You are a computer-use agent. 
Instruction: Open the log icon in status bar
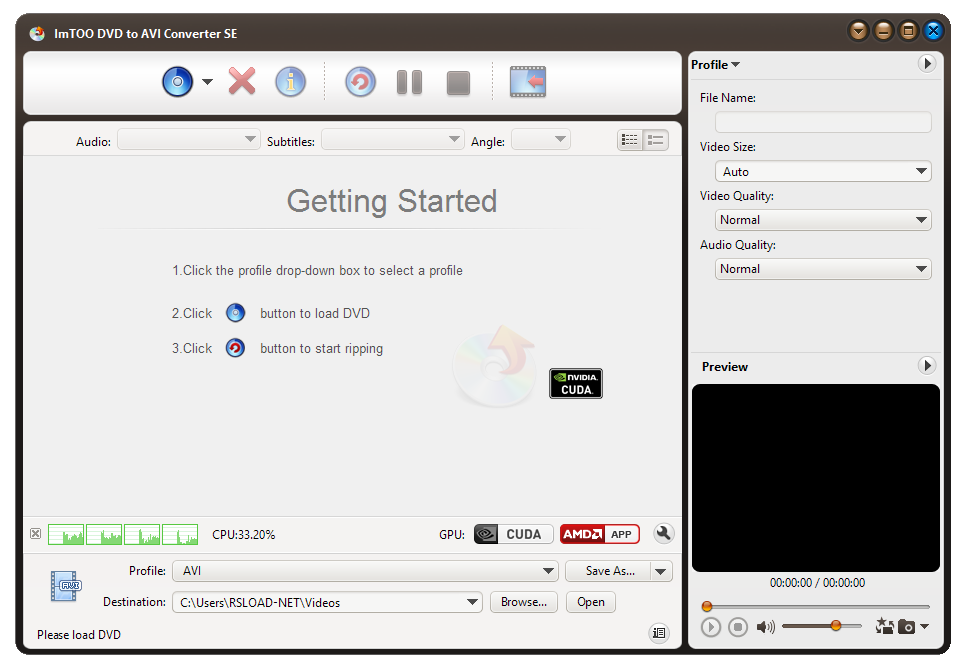(x=659, y=633)
